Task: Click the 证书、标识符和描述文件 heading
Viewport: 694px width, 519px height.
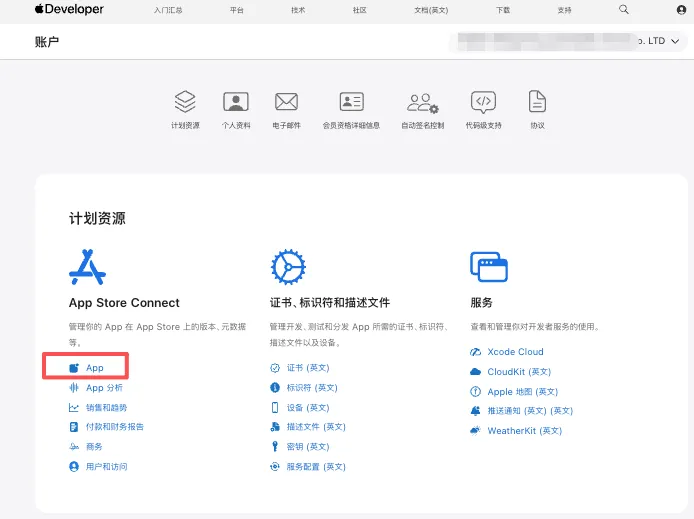Action: point(330,303)
